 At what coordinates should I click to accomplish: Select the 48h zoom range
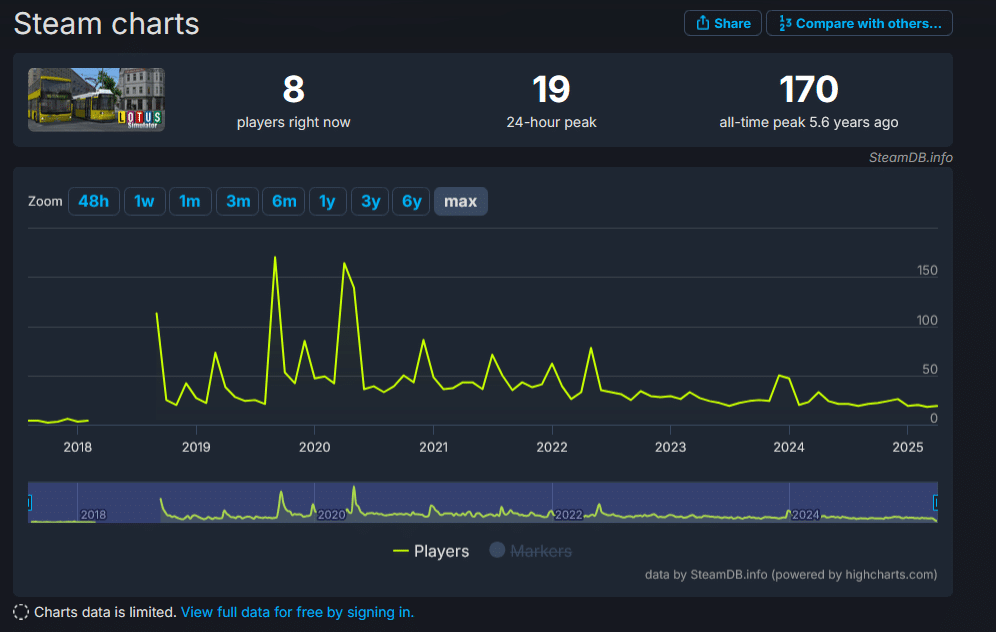click(x=93, y=201)
